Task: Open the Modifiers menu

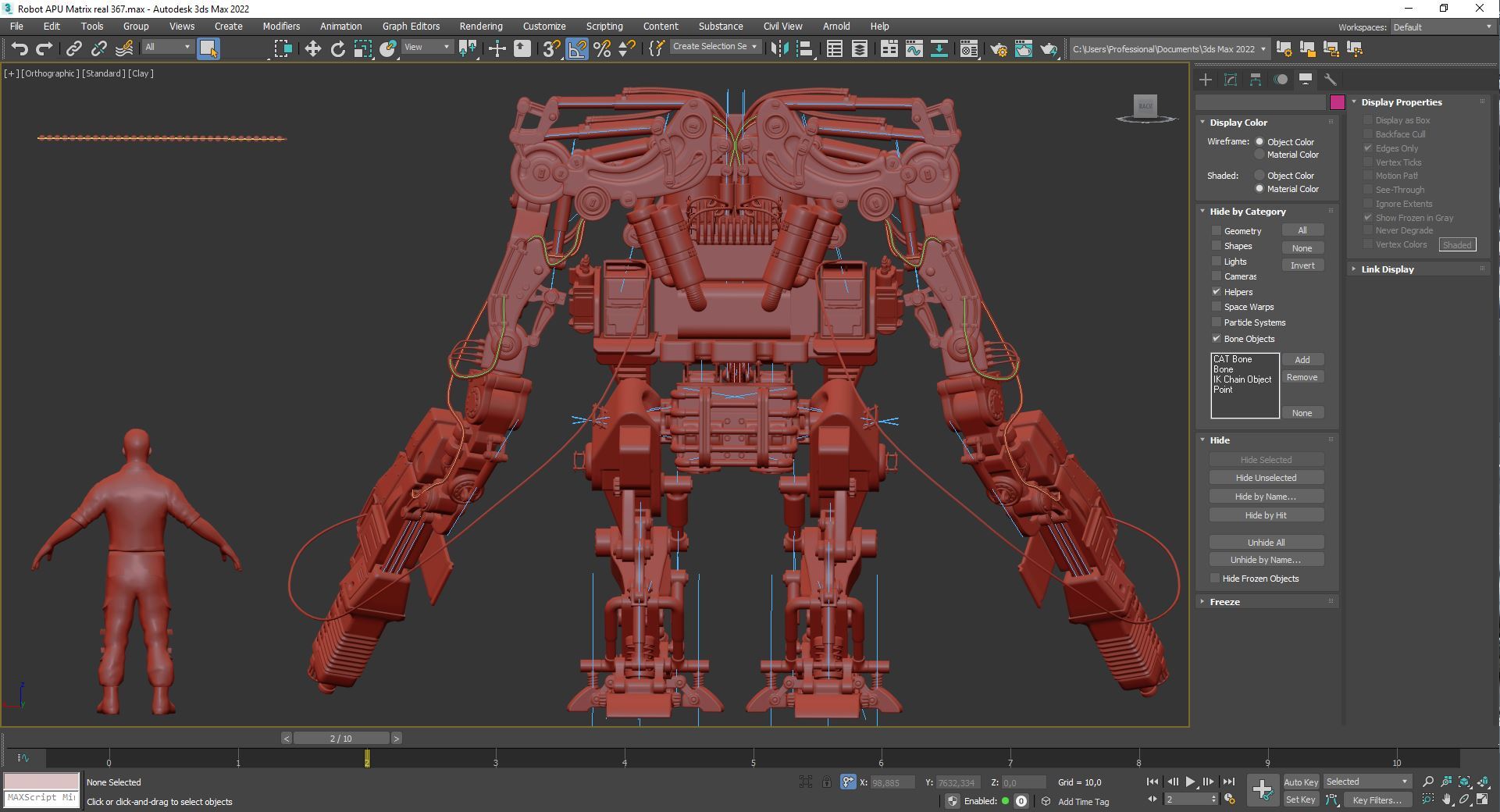Action: coord(281,27)
